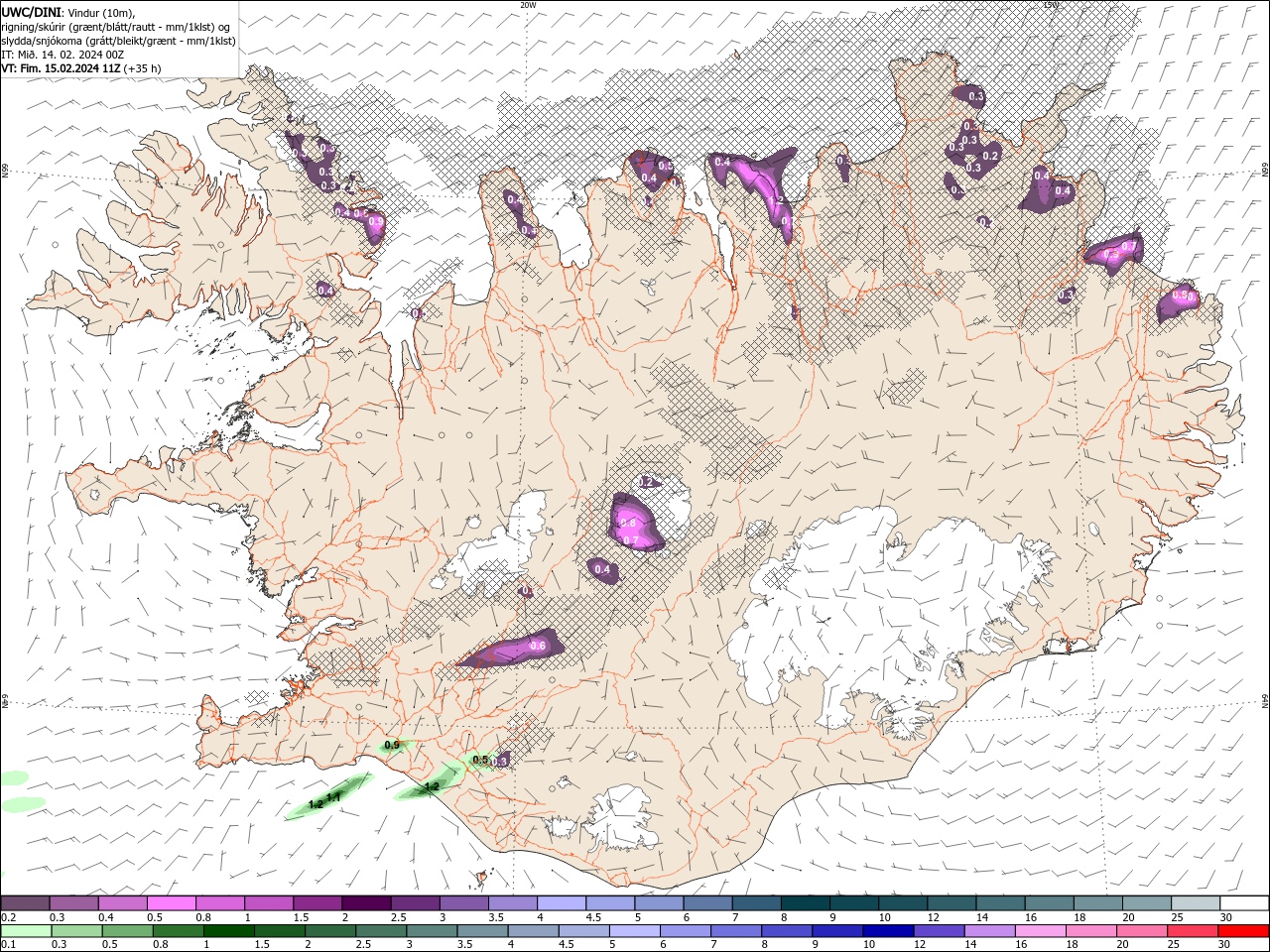This screenshot has height=952, width=1270.
Task: Click the 0.5 value on the light green patch
Action: (x=480, y=761)
